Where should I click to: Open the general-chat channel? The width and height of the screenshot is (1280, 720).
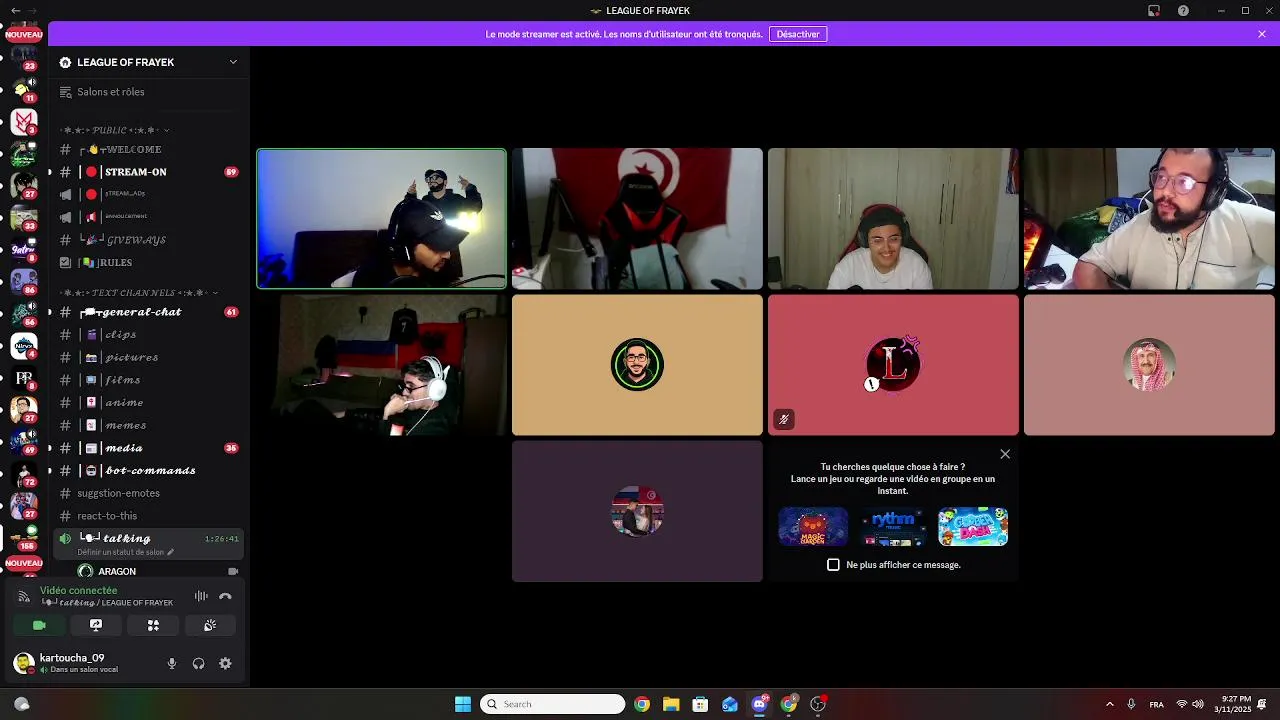[x=150, y=312]
